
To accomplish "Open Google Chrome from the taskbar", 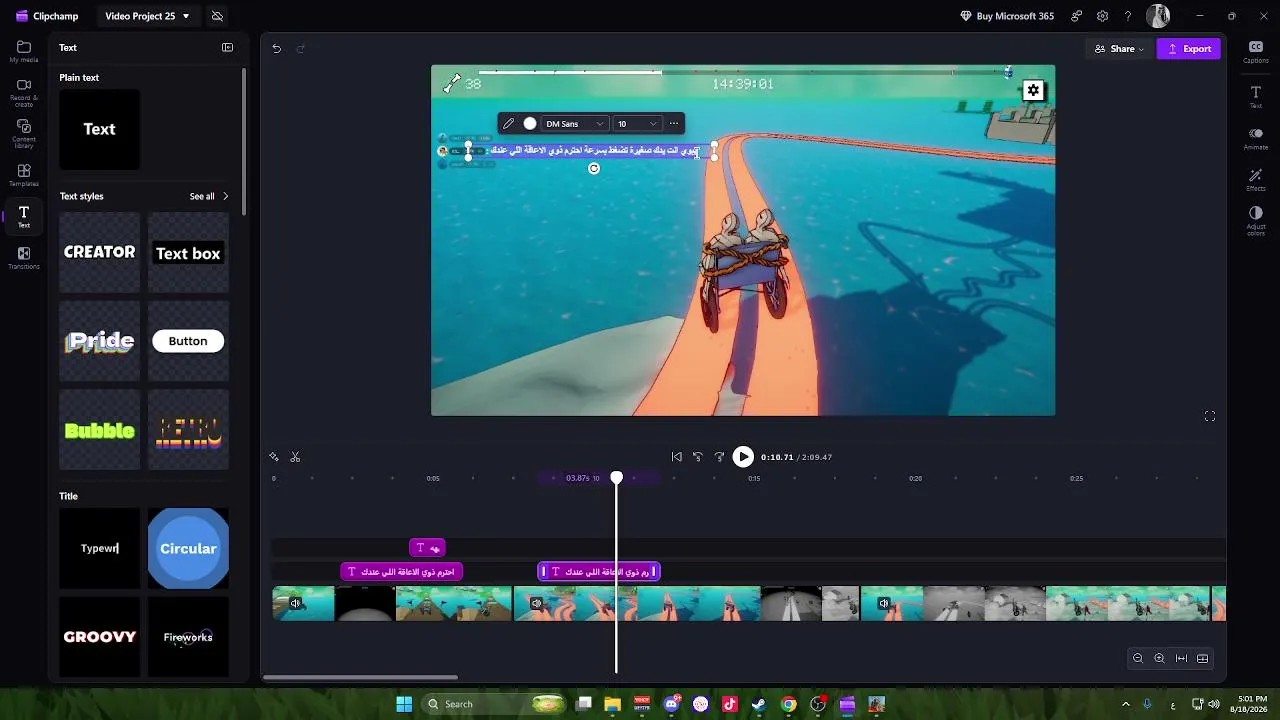I will [788, 704].
